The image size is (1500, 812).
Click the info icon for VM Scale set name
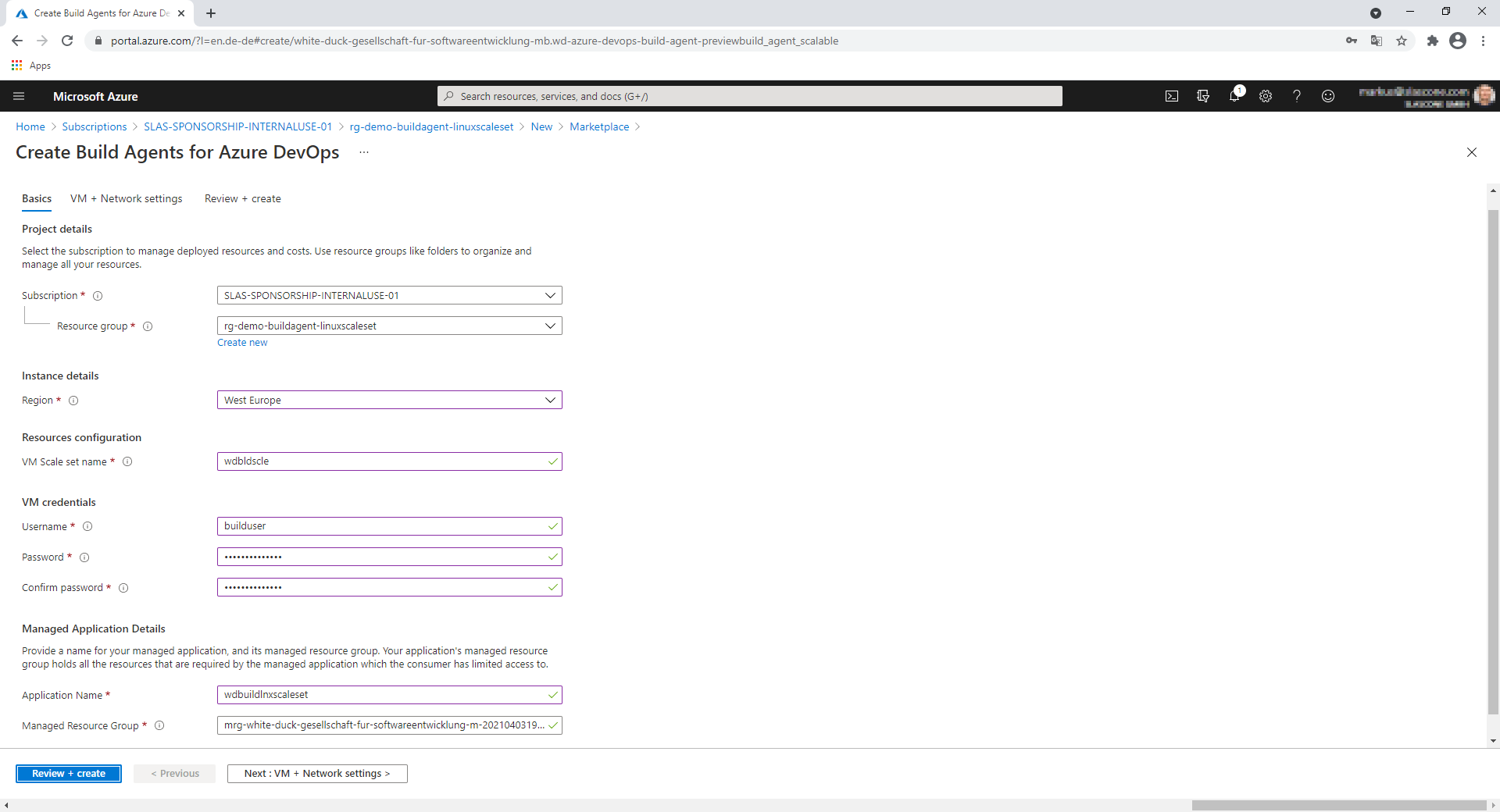coord(127,461)
